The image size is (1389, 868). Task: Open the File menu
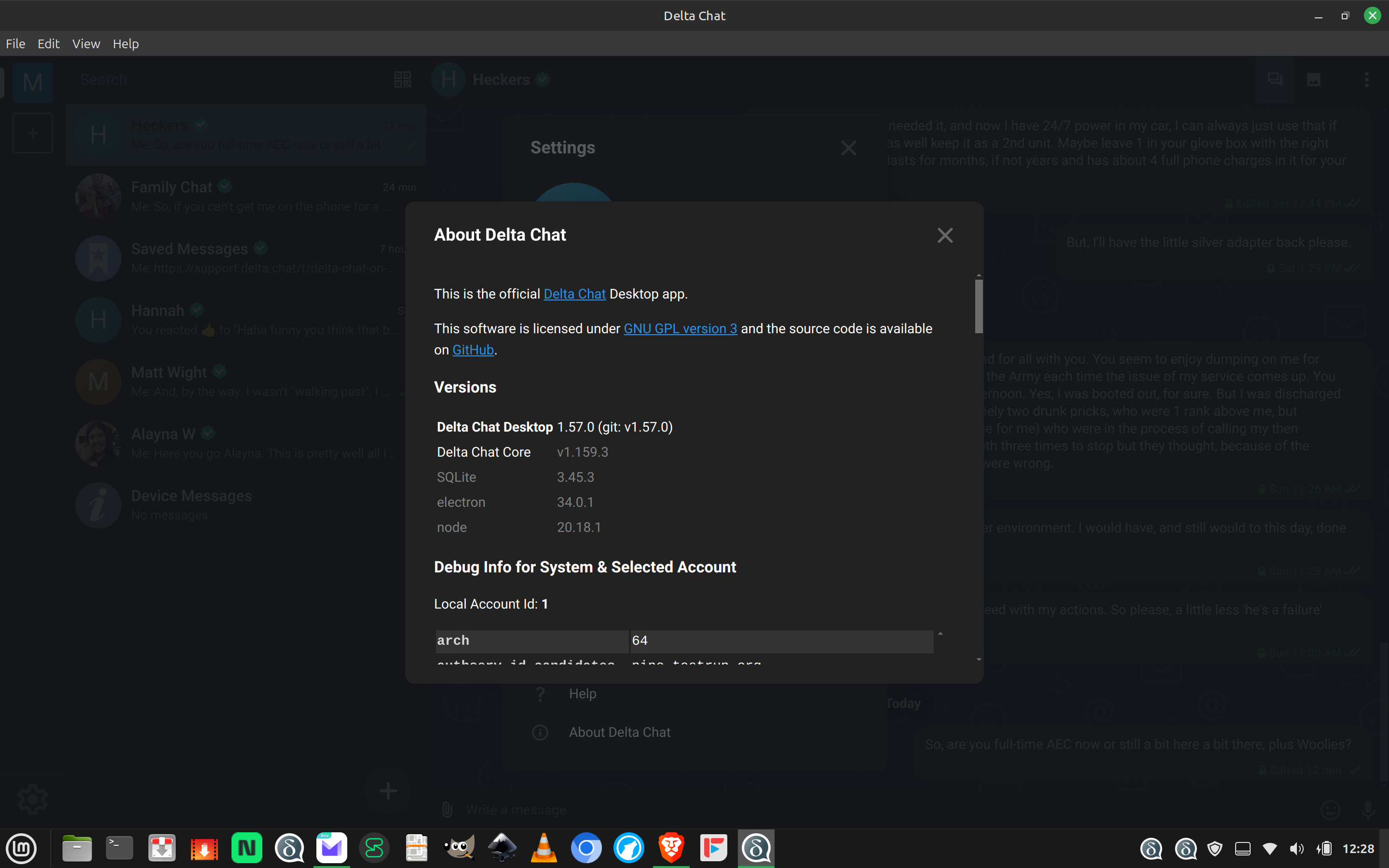point(15,43)
